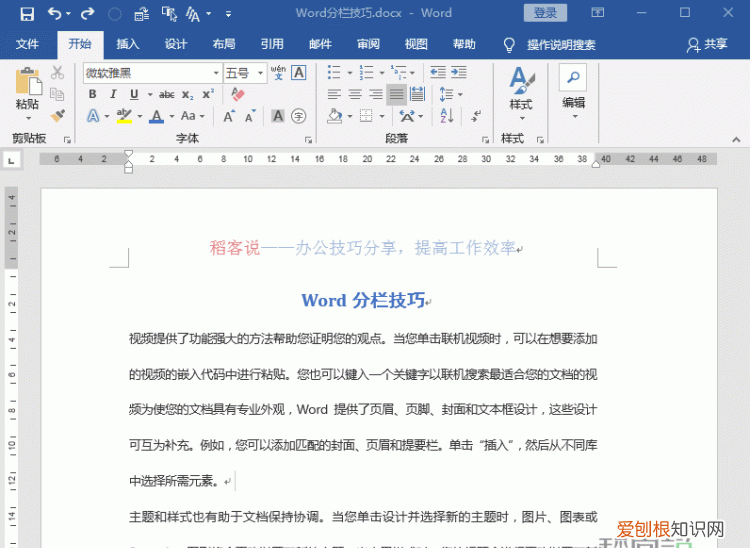750x548 pixels.
Task: Copy selection with the copy icon
Action: 57,94
